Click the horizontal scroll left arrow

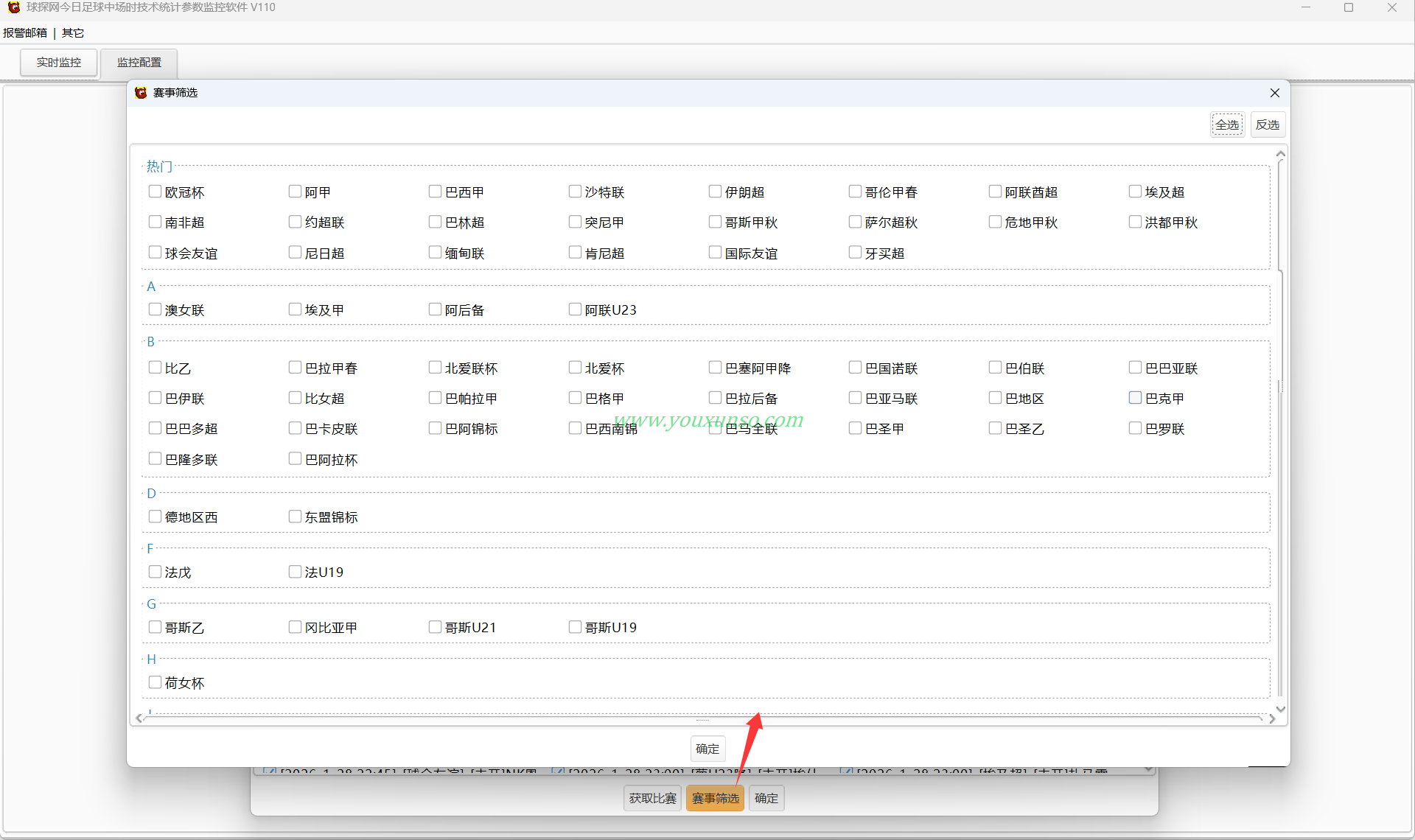point(139,718)
